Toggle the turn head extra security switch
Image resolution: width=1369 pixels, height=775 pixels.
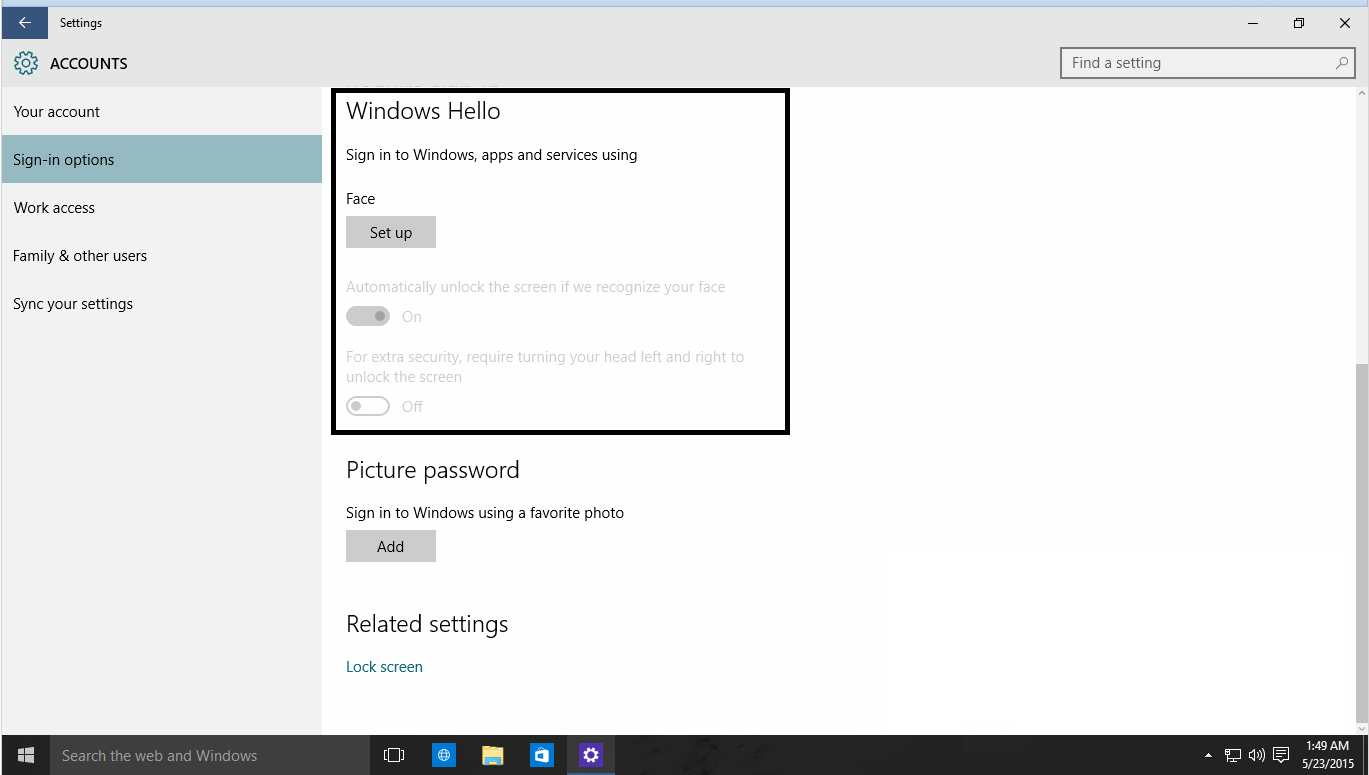click(368, 407)
